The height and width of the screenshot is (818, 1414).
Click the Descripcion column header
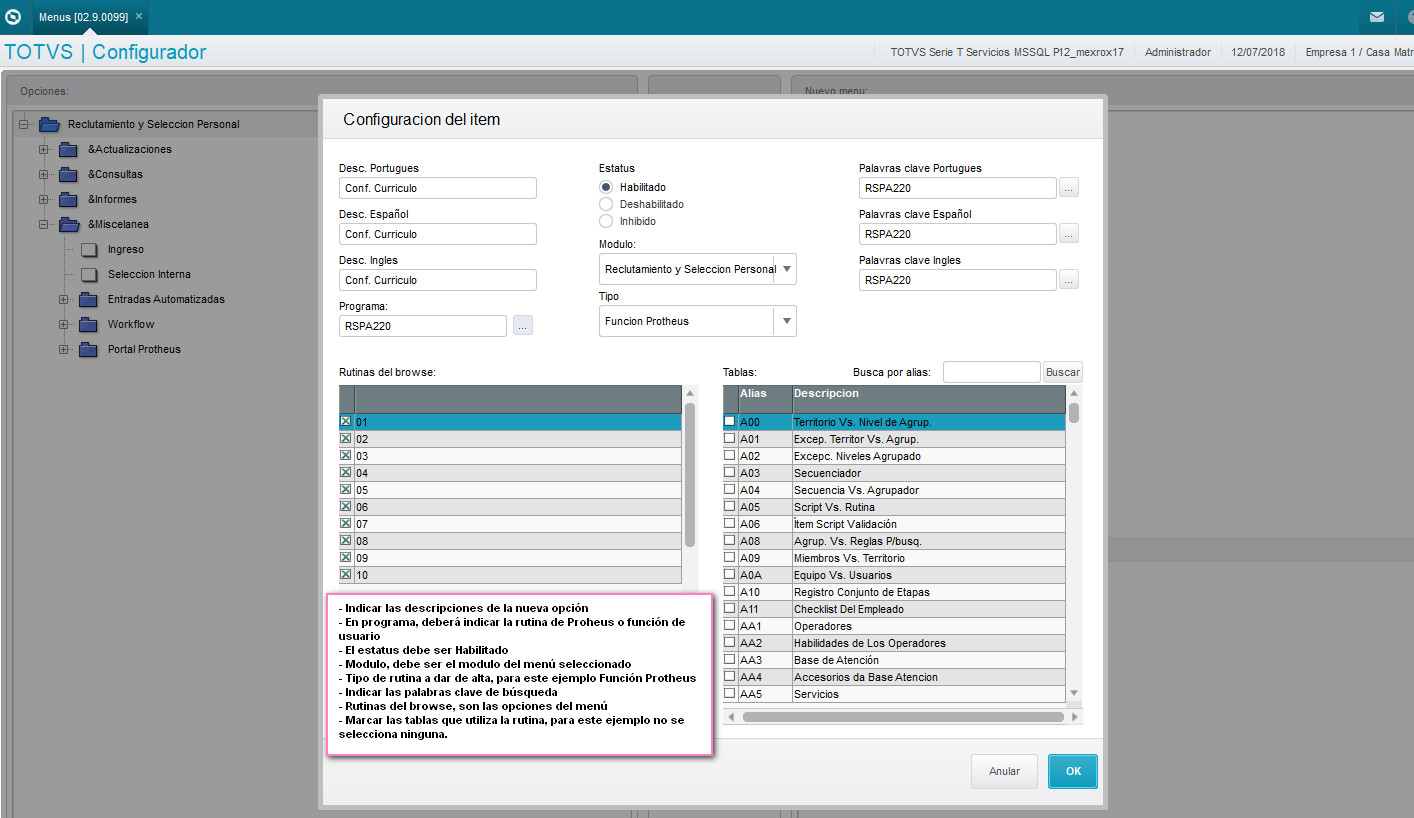tap(929, 399)
